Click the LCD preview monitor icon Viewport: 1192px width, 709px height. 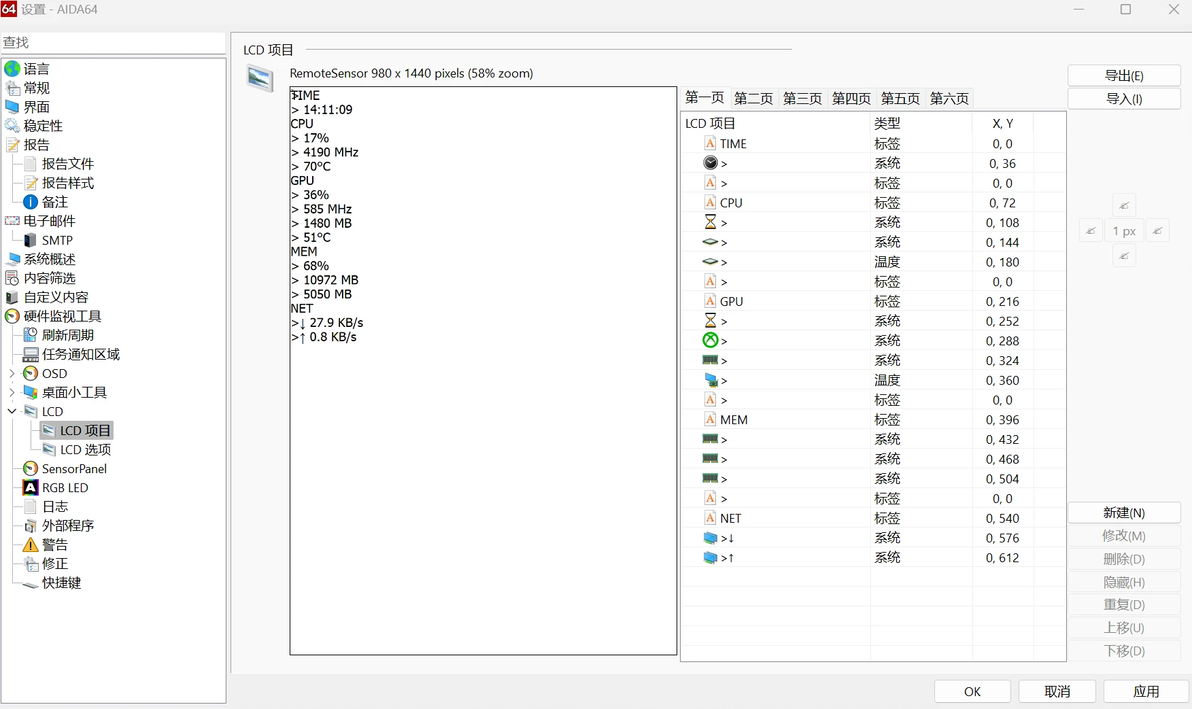coord(260,78)
